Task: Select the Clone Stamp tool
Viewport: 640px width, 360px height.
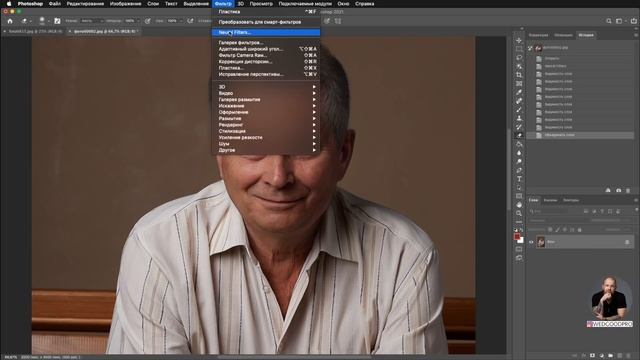Action: point(519,118)
